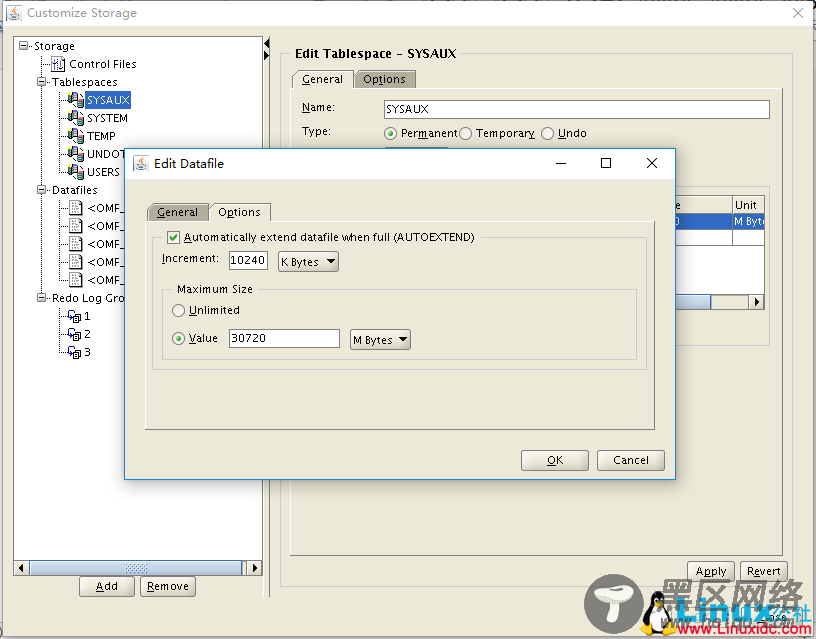Select the Value maximum size option
Viewport: 816px width, 639px height.
[x=178, y=339]
